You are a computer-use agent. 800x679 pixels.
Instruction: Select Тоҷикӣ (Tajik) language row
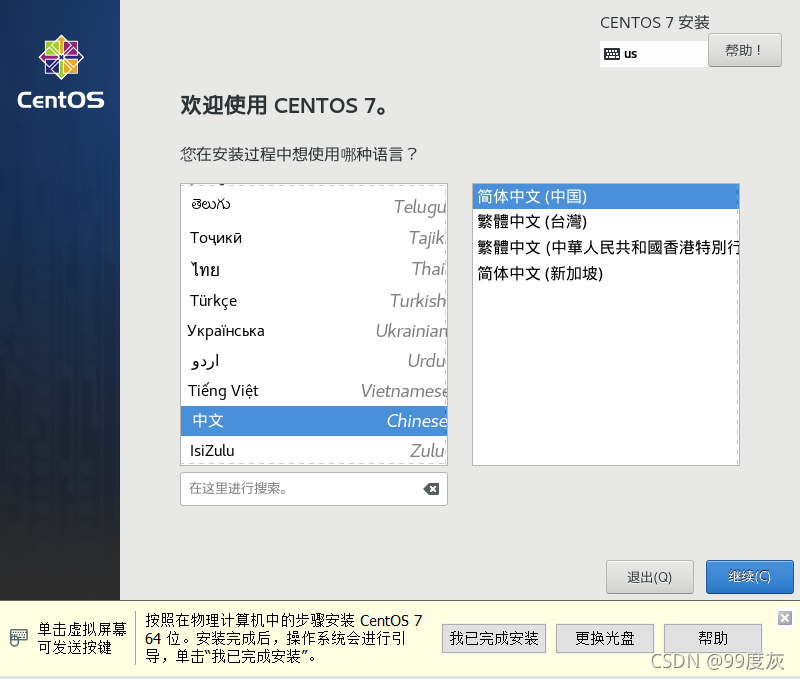[314, 238]
